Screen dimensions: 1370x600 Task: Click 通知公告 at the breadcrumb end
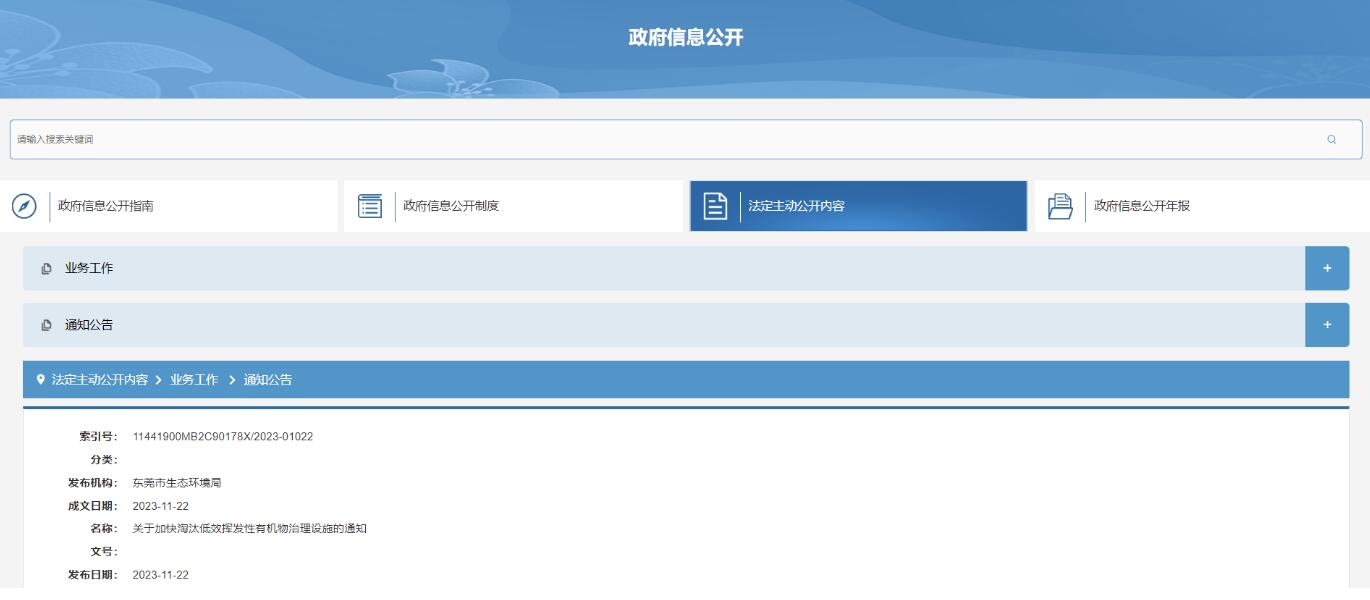click(x=268, y=380)
